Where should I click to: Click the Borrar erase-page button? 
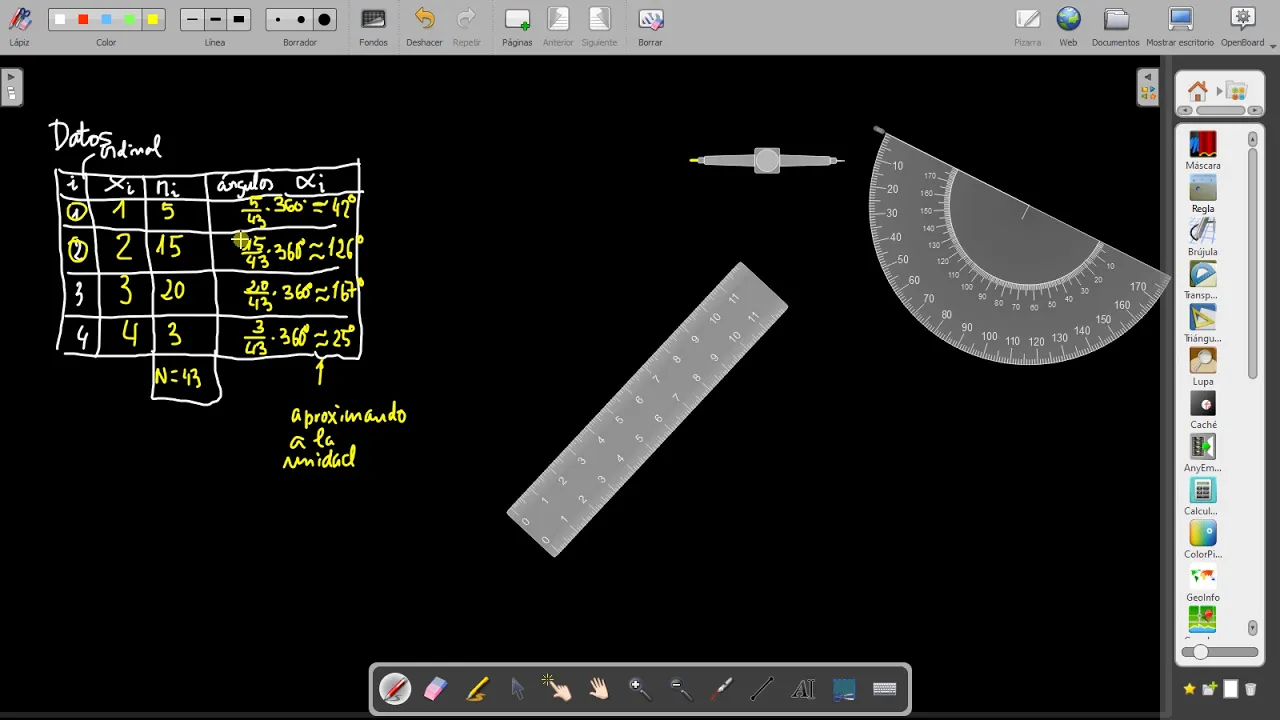click(x=650, y=27)
